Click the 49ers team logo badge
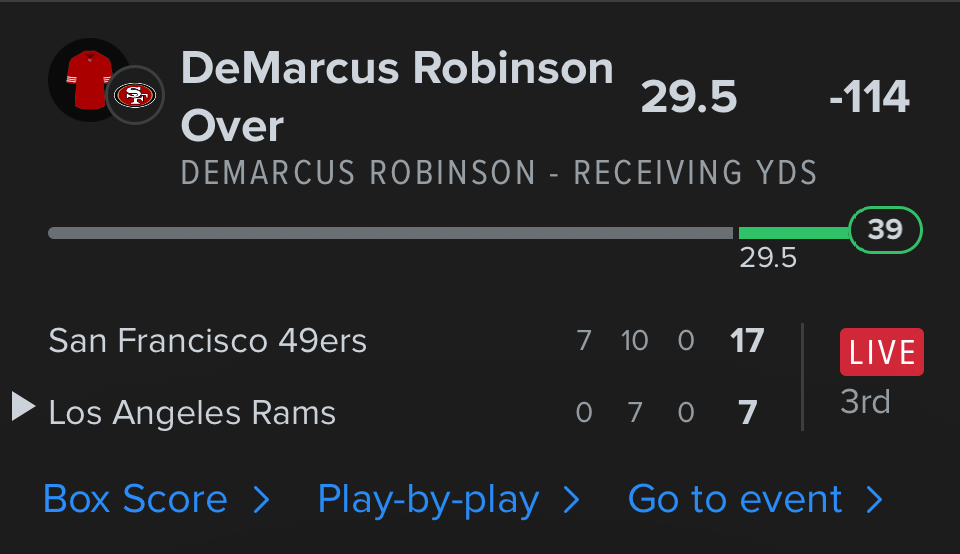 135,95
